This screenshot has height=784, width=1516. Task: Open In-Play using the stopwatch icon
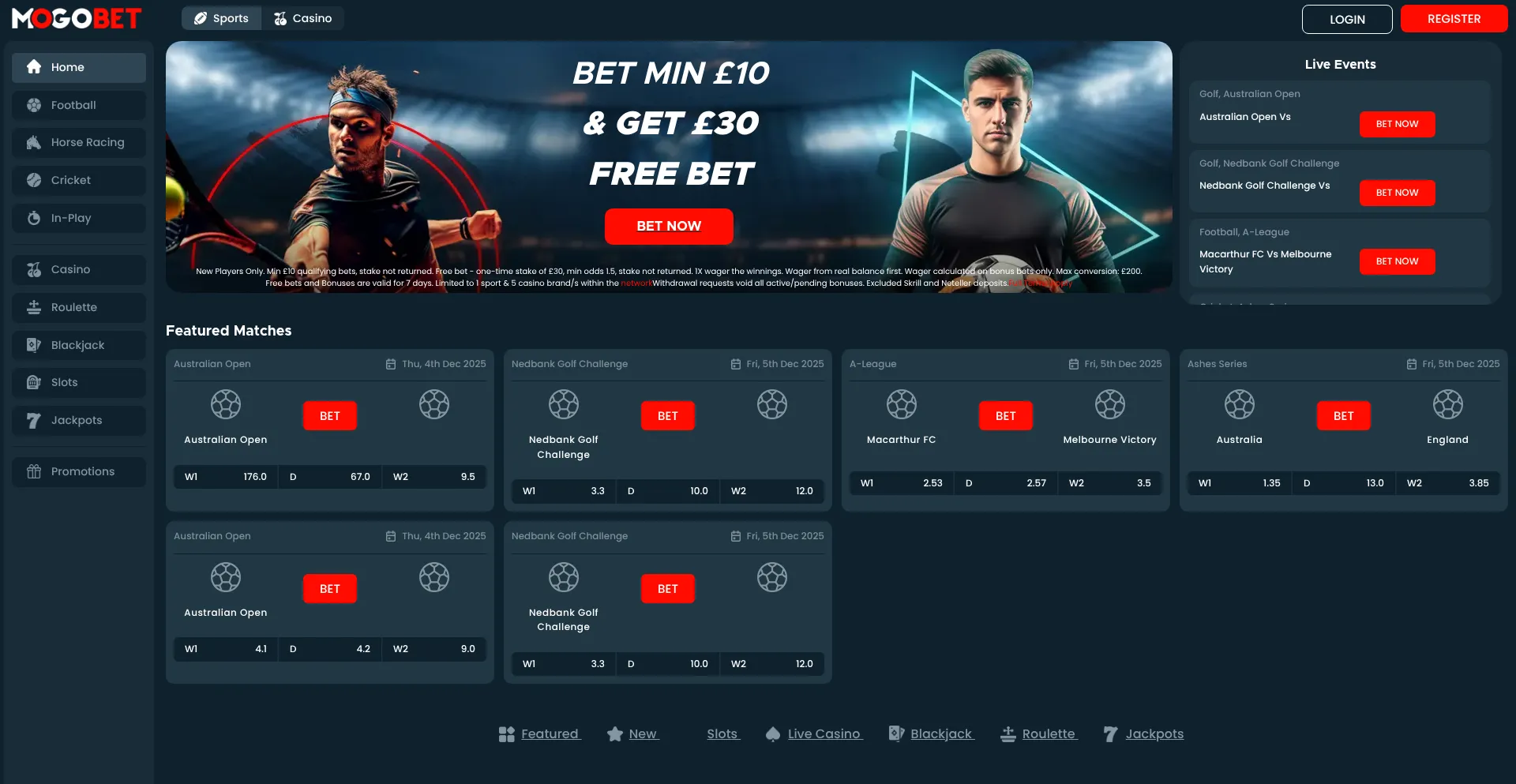click(x=34, y=218)
